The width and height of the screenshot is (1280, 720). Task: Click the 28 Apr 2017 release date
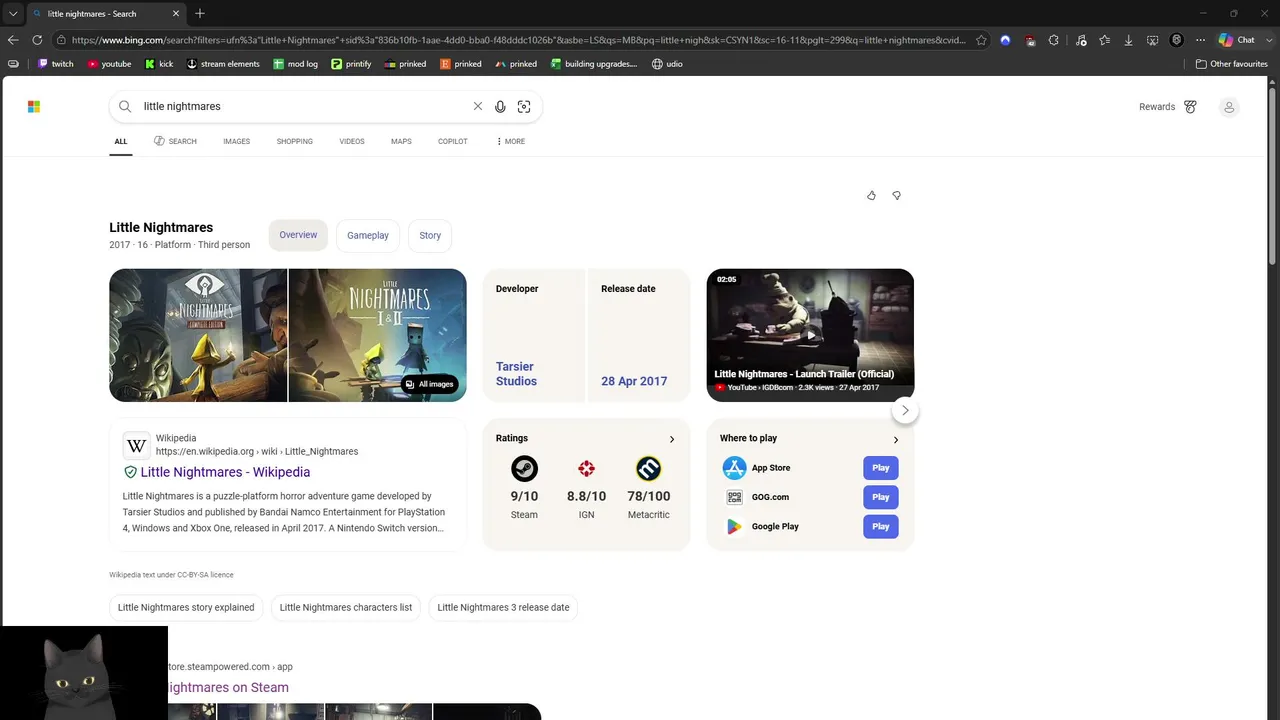click(x=634, y=381)
